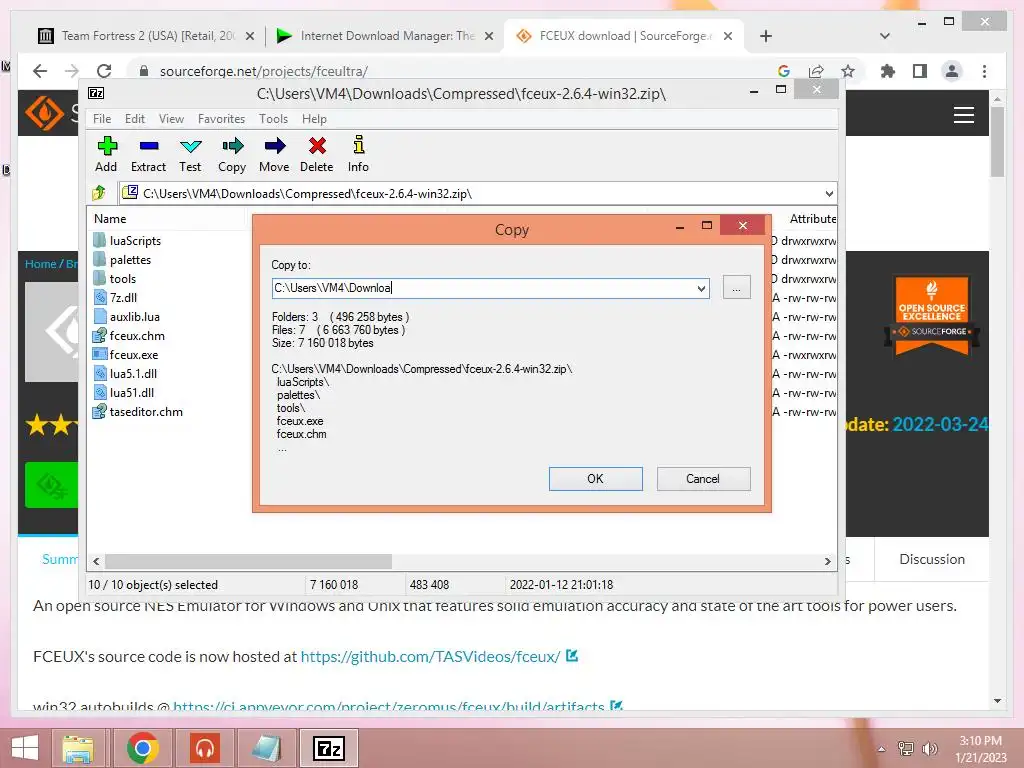
Task: Open the Edit menu
Action: [x=135, y=119]
